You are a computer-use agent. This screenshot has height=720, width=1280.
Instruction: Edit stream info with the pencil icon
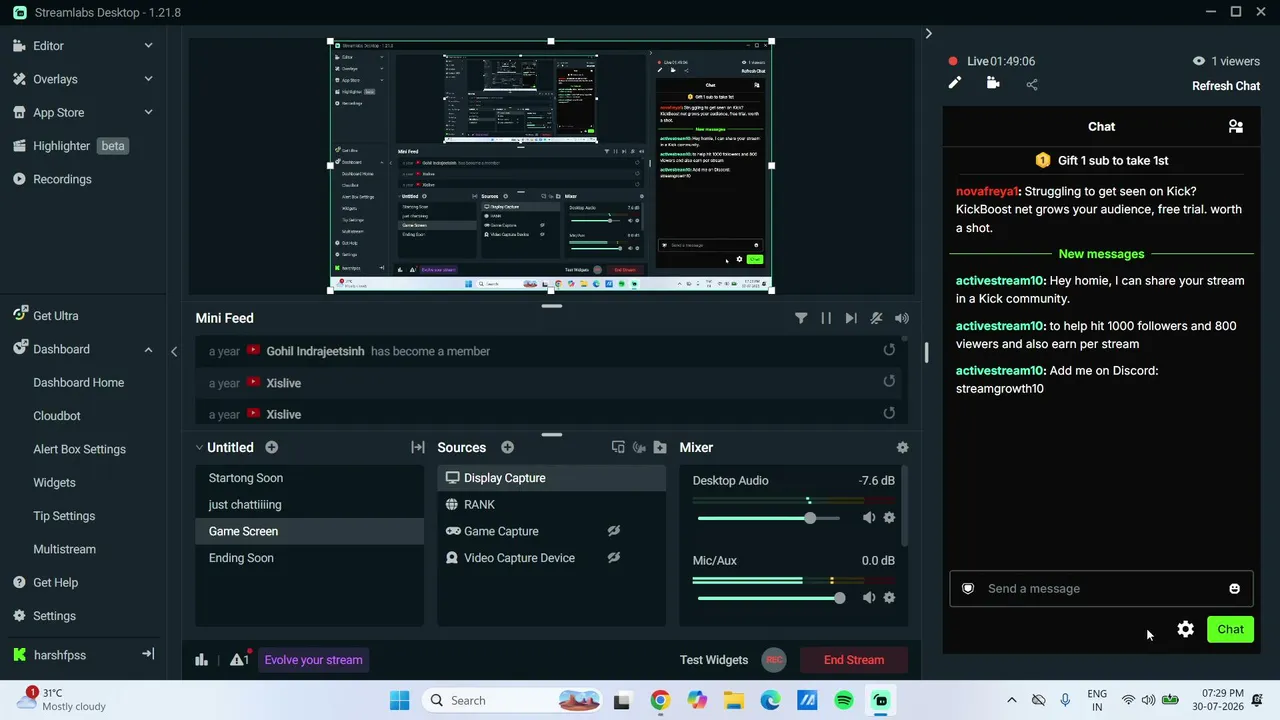pyautogui.click(x=955, y=83)
